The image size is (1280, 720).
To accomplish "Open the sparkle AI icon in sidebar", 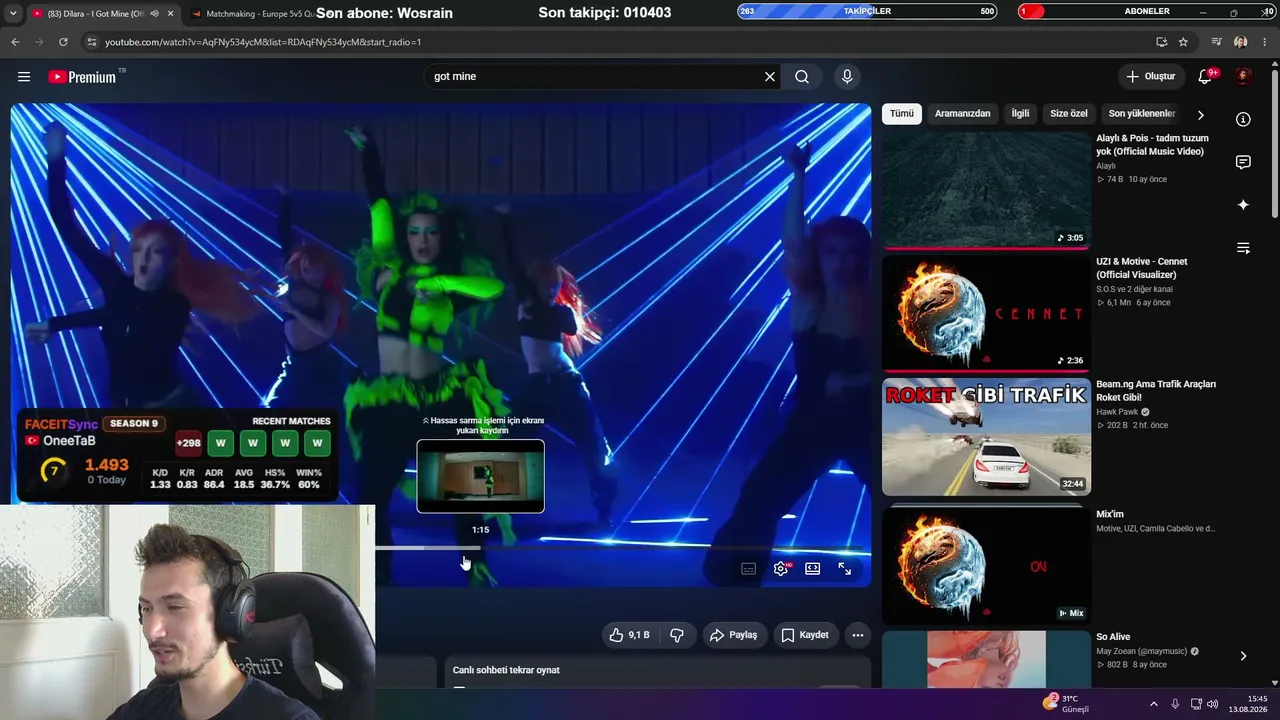I will click(1243, 205).
